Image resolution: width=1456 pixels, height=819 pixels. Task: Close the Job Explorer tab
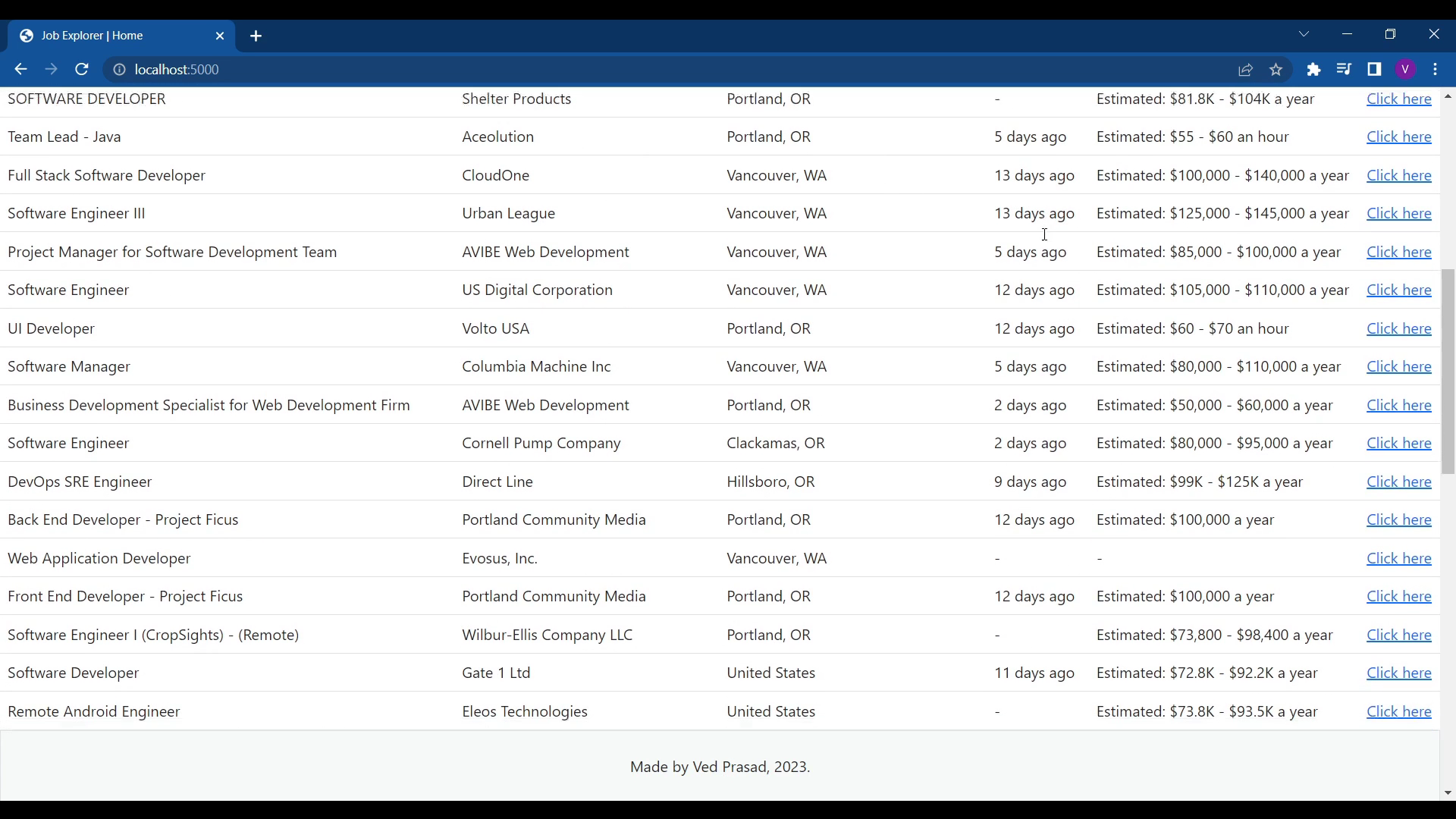220,36
